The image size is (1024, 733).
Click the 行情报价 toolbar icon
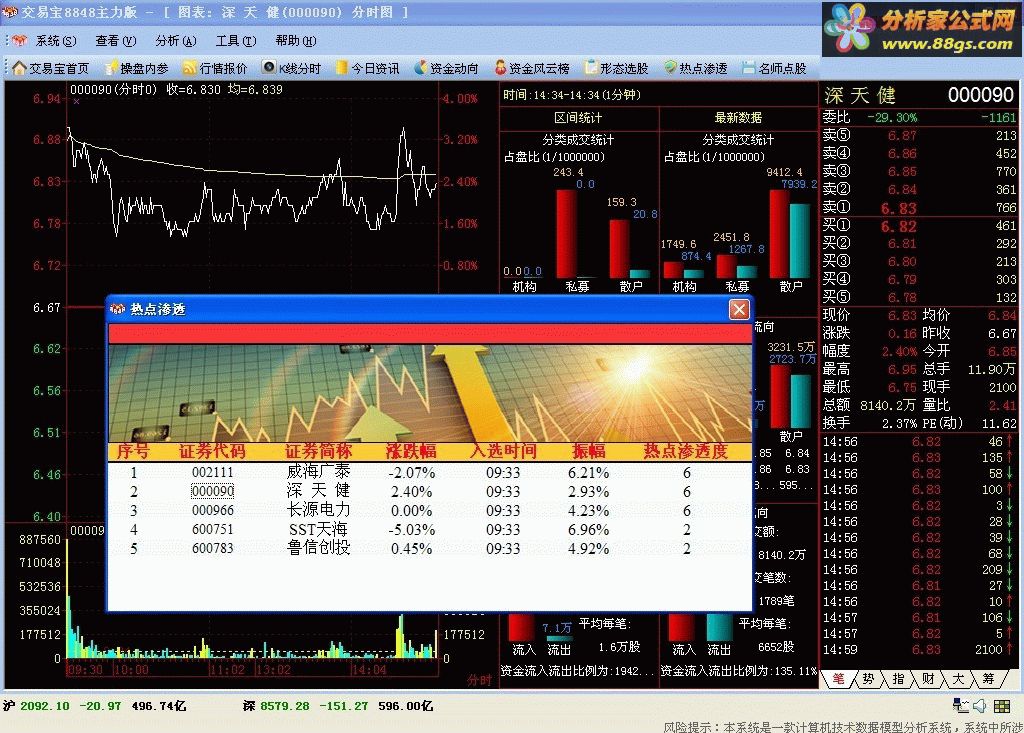pos(190,68)
